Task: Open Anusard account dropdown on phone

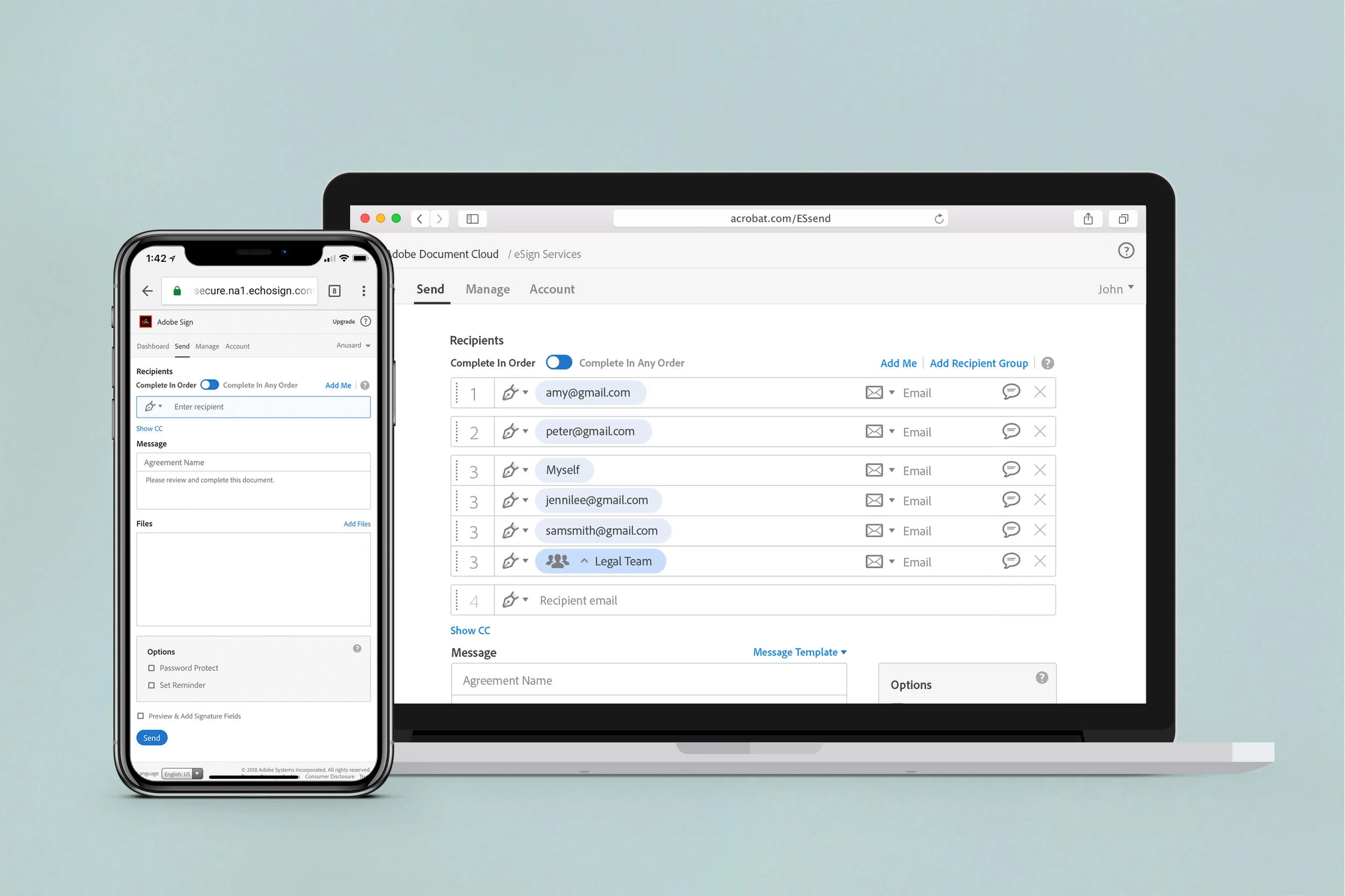Action: click(x=353, y=345)
